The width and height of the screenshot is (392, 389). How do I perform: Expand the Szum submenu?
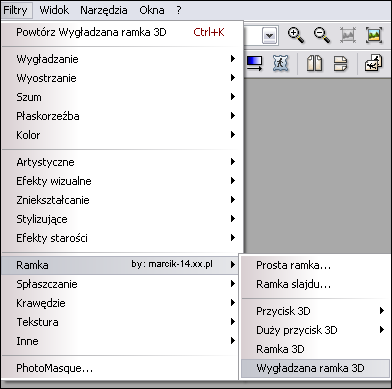[122, 97]
